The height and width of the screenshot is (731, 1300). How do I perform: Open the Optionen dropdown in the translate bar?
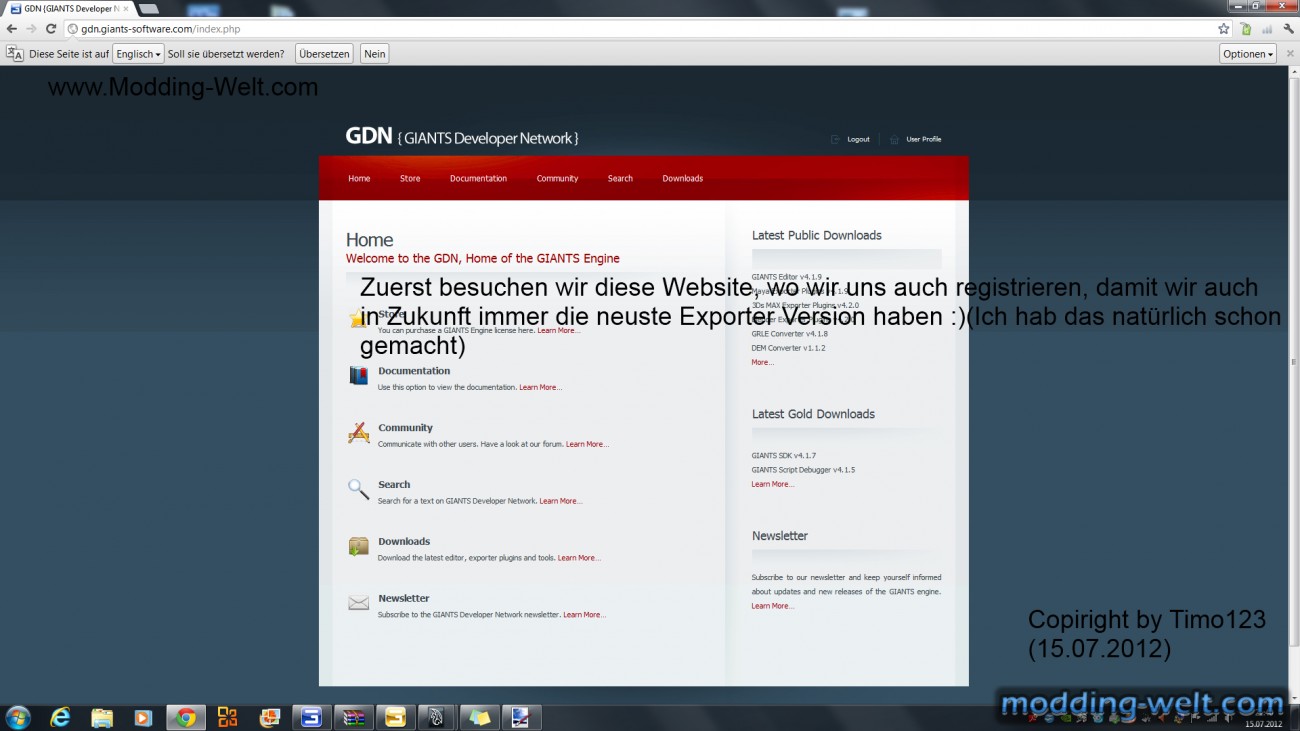1248,54
